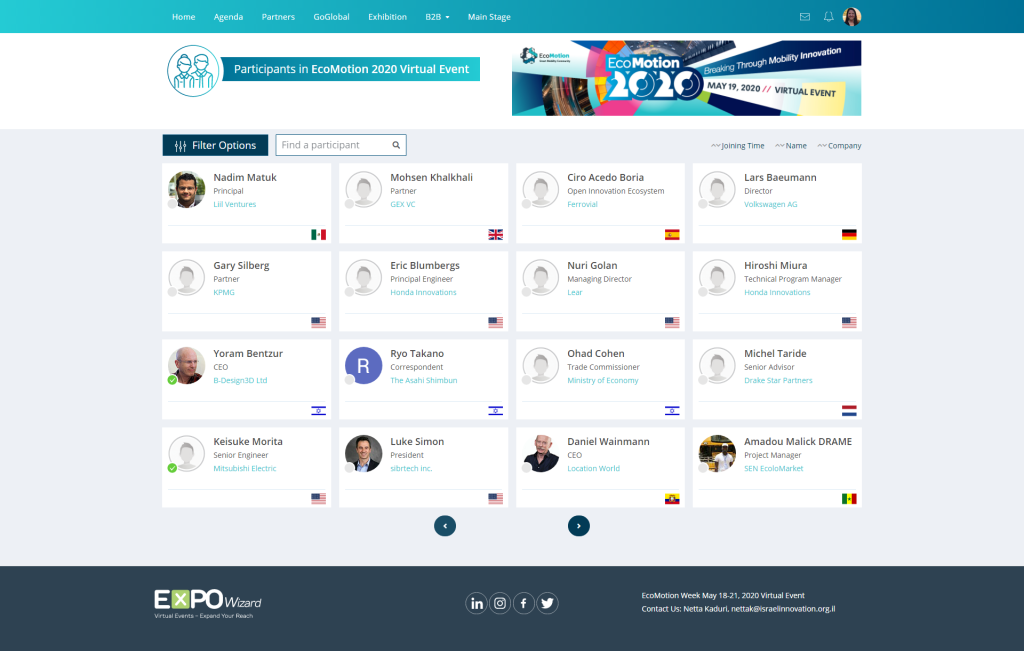Viewport: 1024px width, 651px height.
Task: Open the Lol Ventures company link
Action: tap(235, 204)
